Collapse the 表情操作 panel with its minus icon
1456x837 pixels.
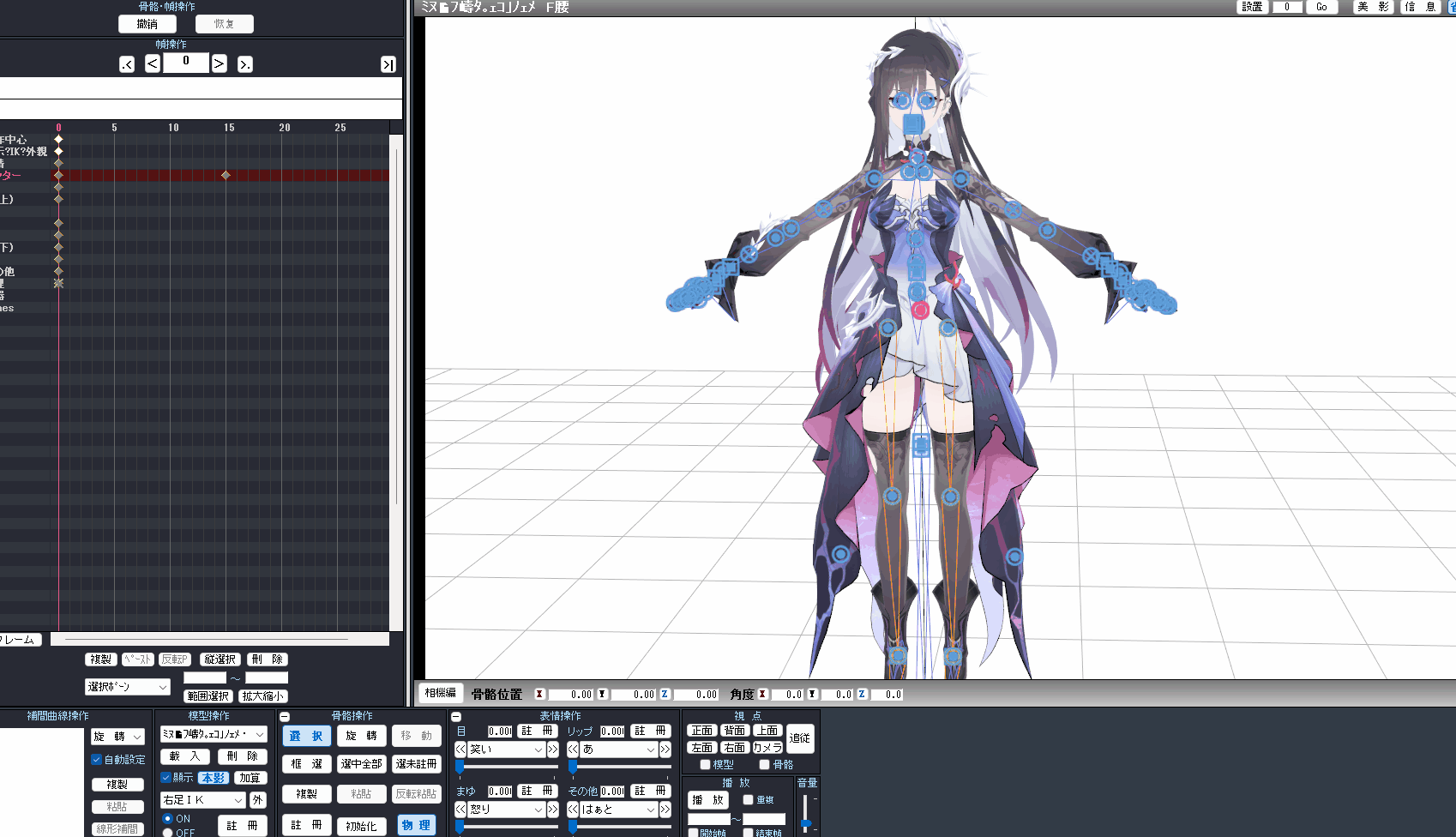[456, 717]
